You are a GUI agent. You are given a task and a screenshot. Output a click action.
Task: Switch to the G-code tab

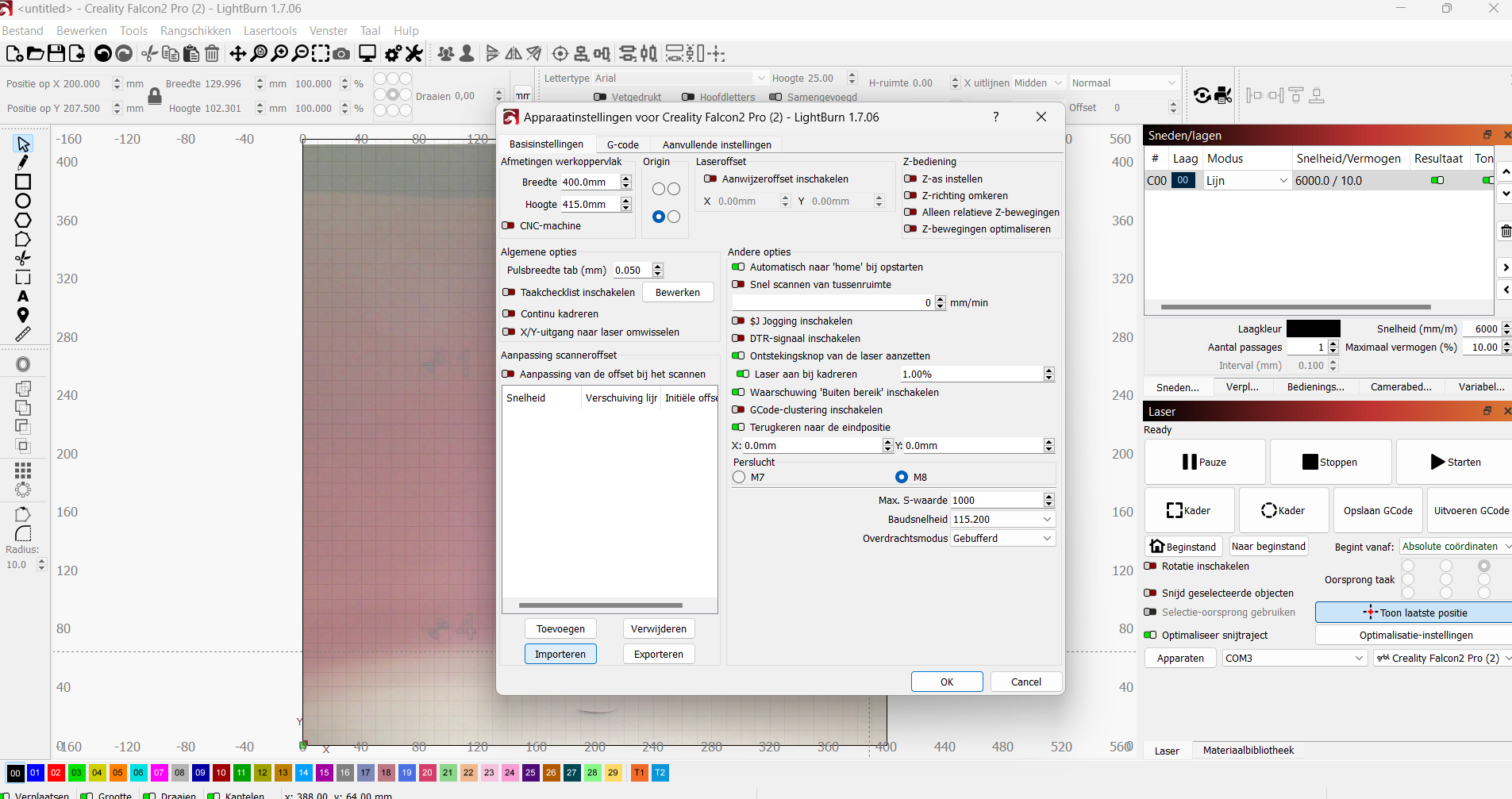click(x=623, y=144)
